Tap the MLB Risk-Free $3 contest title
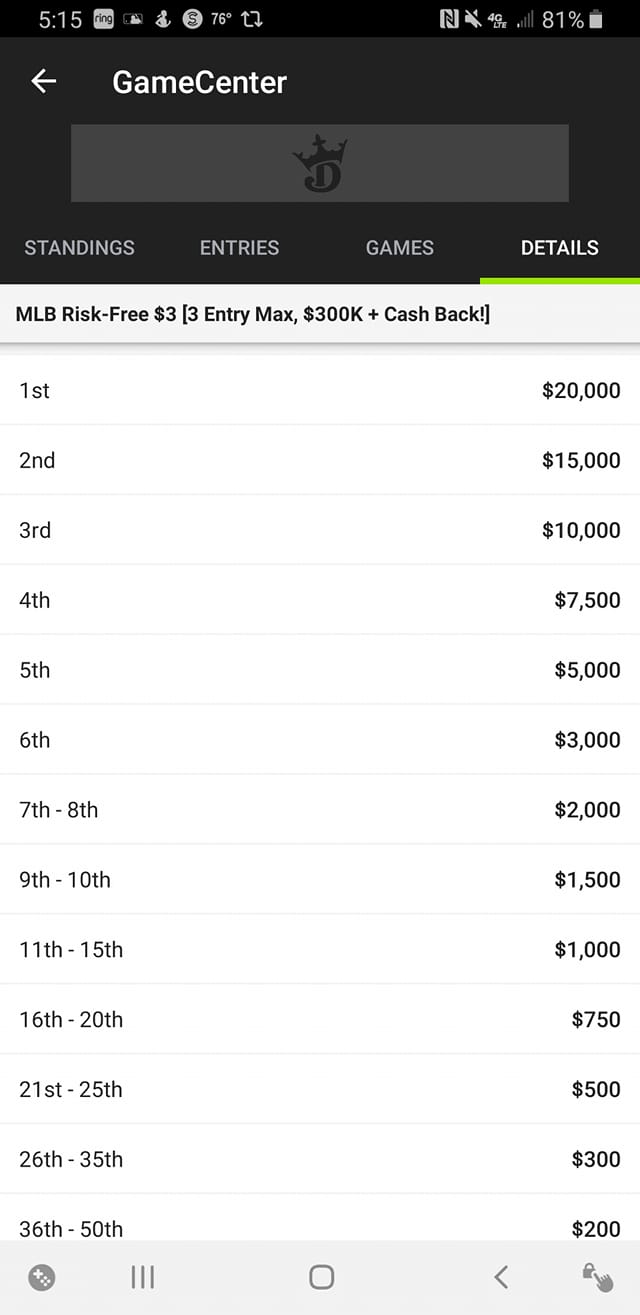This screenshot has height=1315, width=640. (x=253, y=315)
